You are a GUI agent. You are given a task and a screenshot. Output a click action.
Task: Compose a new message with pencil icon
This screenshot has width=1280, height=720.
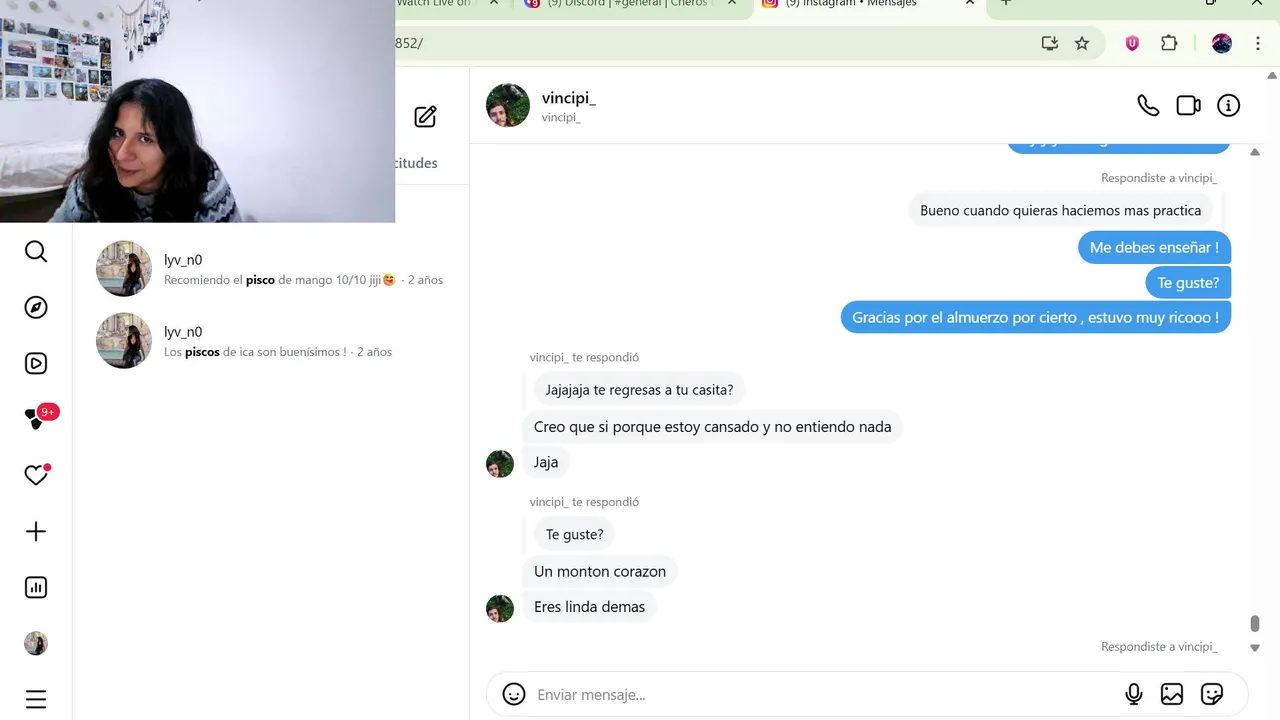425,117
